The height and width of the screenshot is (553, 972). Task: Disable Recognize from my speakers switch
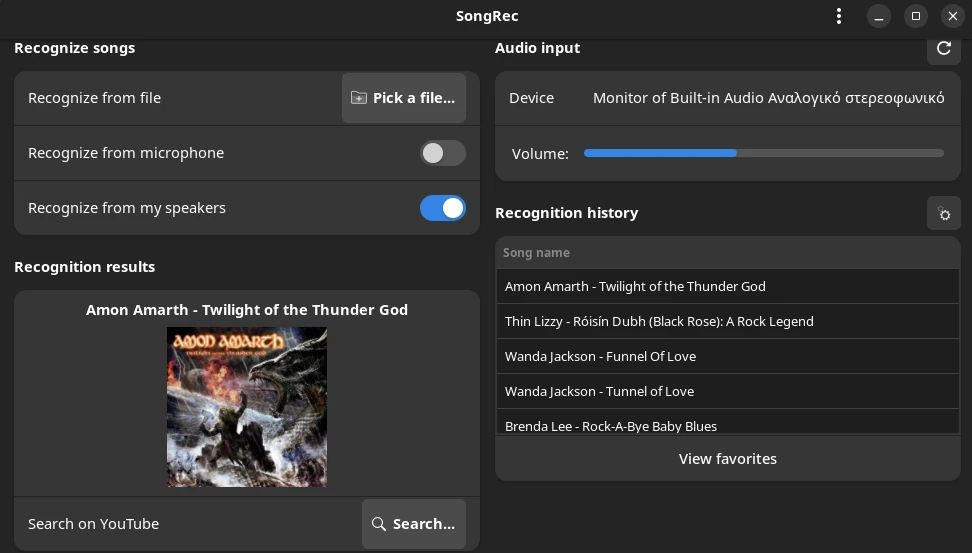(443, 208)
